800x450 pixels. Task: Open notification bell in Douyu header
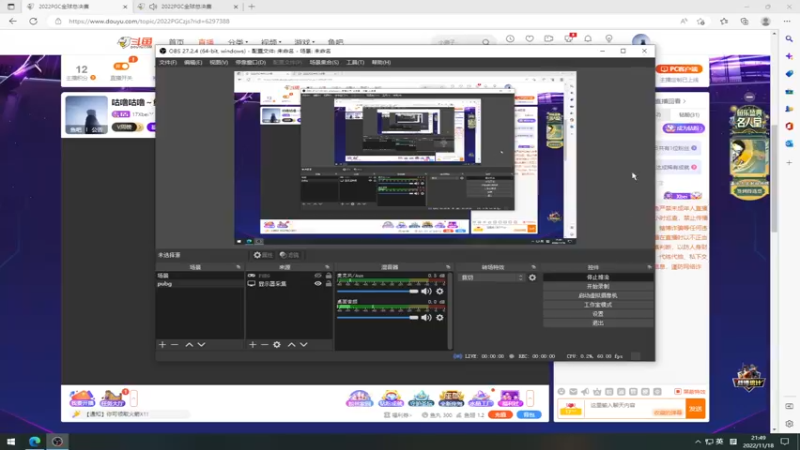588,39
